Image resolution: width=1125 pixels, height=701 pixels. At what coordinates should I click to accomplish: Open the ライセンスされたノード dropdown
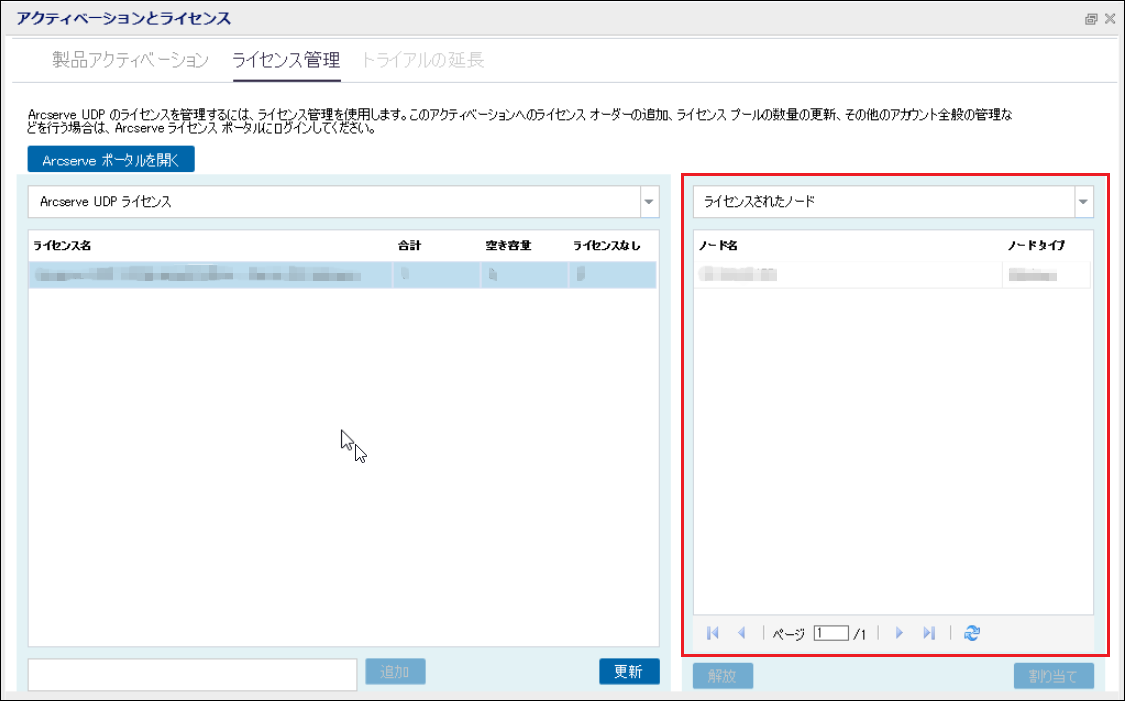[x=1083, y=202]
